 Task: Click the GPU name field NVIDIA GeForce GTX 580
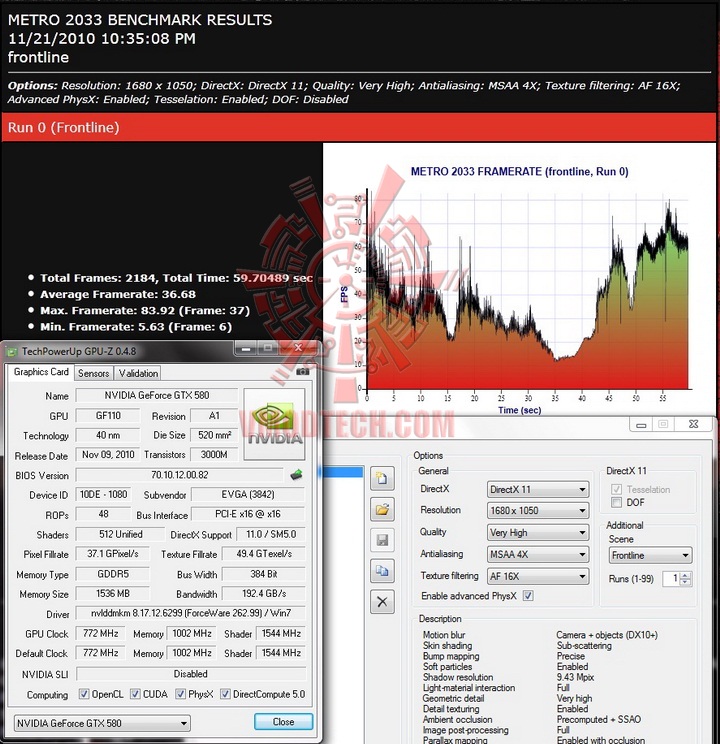pos(157,395)
